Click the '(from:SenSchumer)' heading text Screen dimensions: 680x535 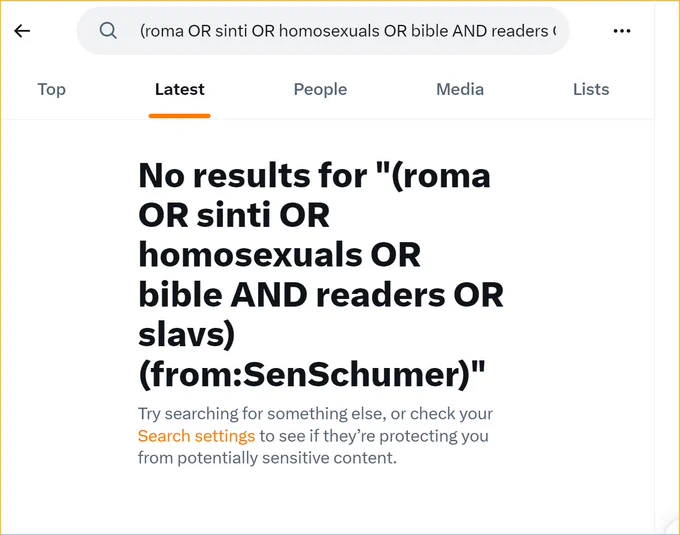tap(312, 375)
